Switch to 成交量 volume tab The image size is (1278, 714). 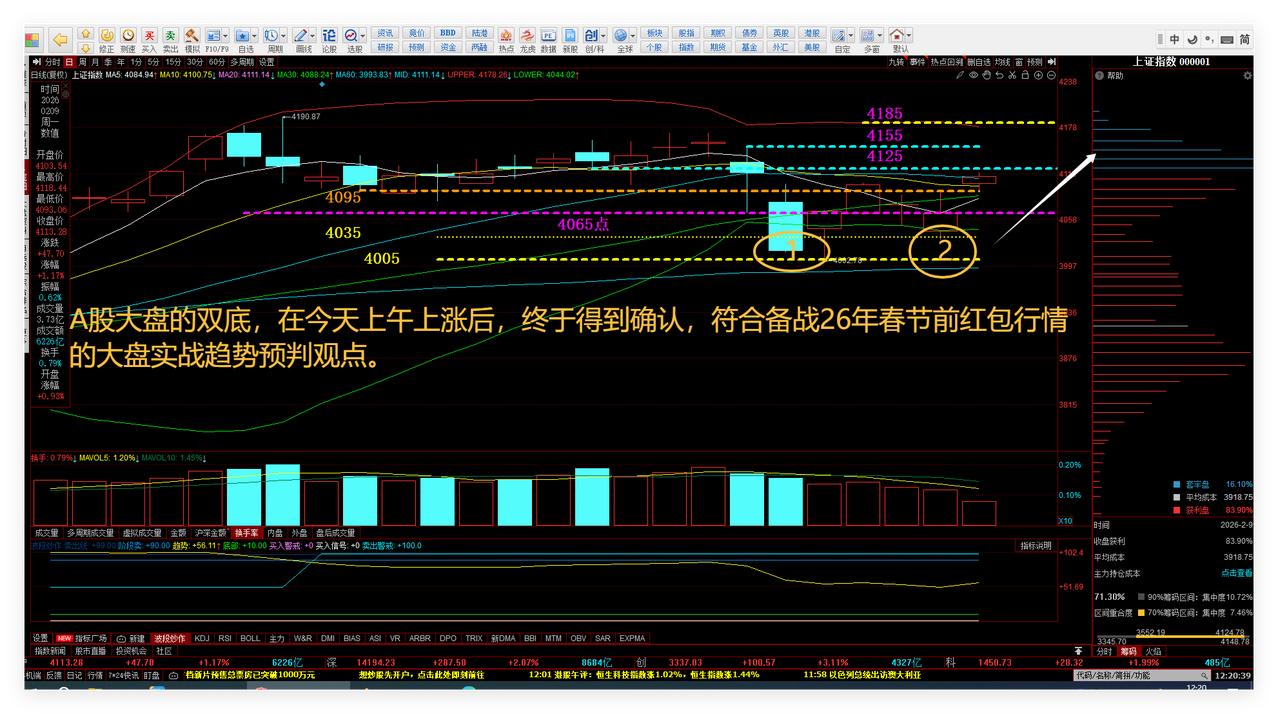click(46, 533)
